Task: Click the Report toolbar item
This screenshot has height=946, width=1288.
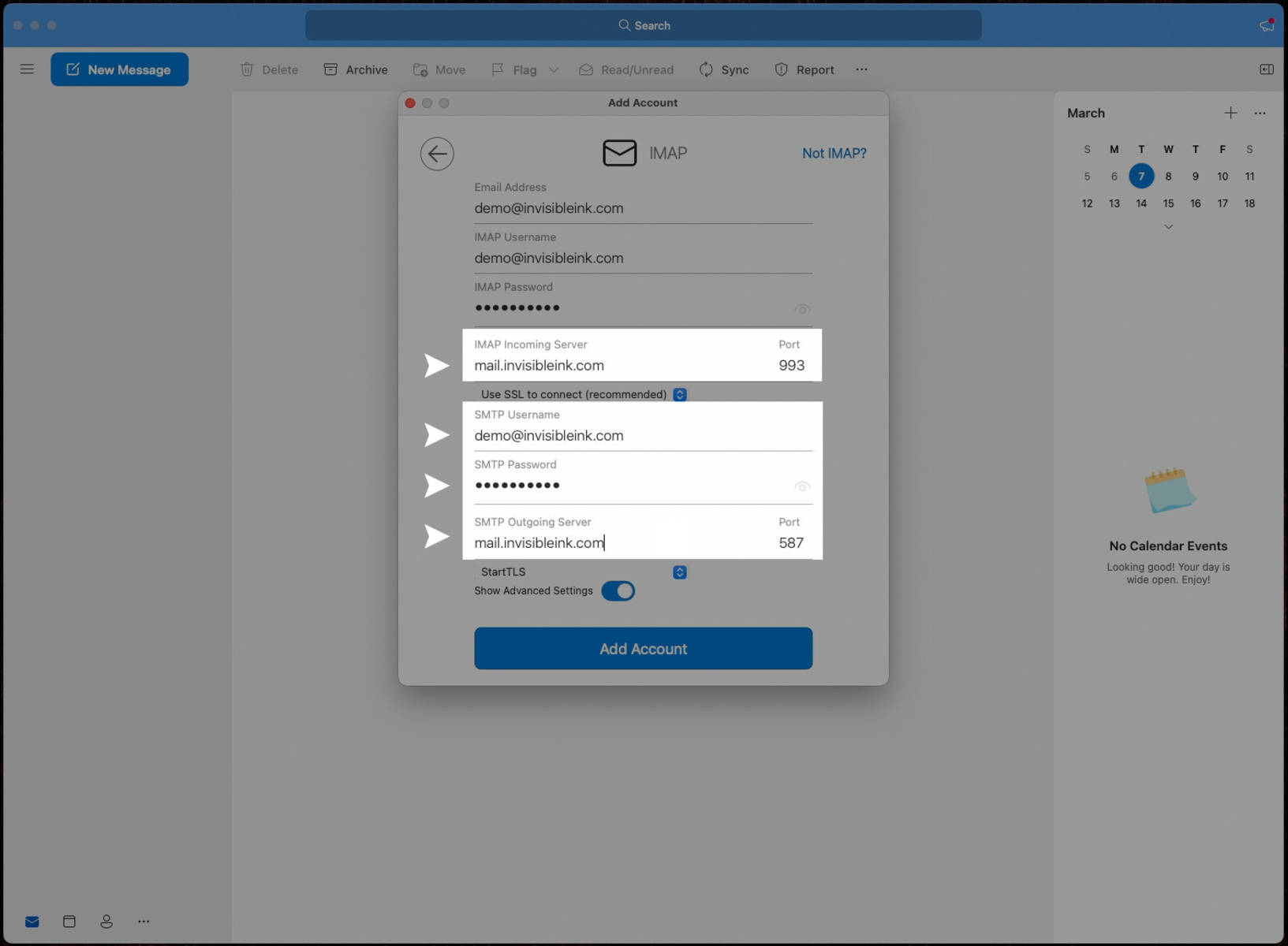Action: [x=805, y=69]
